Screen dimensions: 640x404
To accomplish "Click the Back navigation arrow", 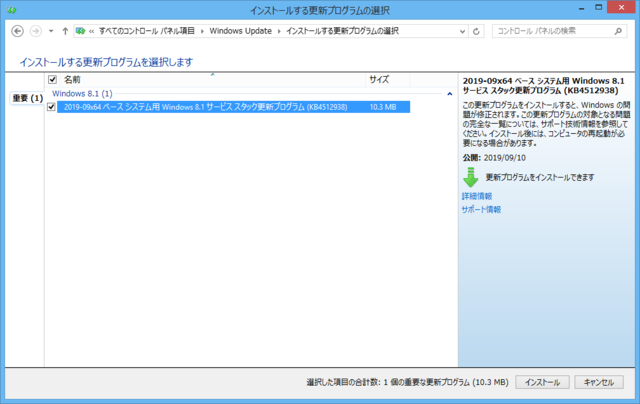I will tap(18, 31).
